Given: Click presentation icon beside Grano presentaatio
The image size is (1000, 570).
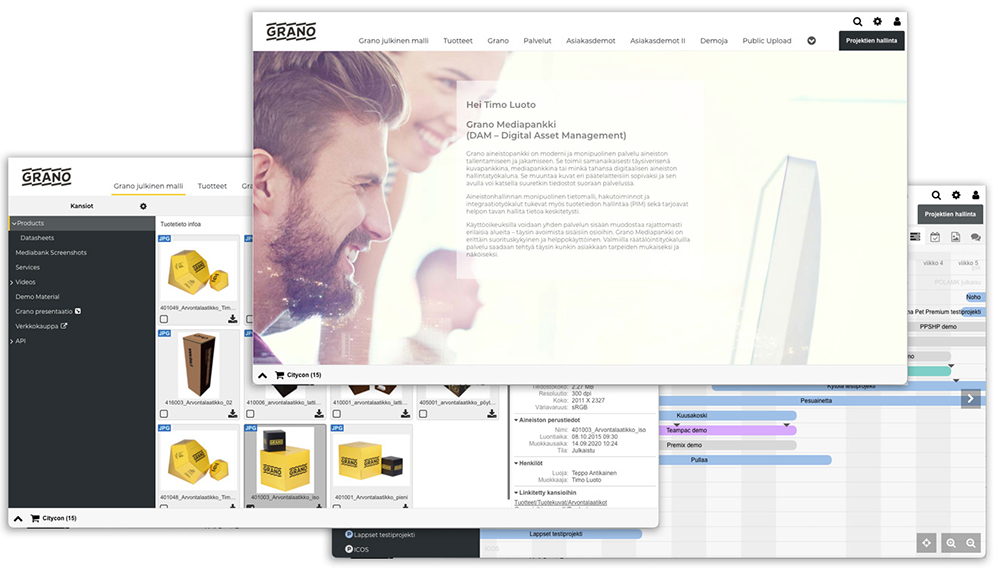Looking at the screenshot, I should point(78,311).
